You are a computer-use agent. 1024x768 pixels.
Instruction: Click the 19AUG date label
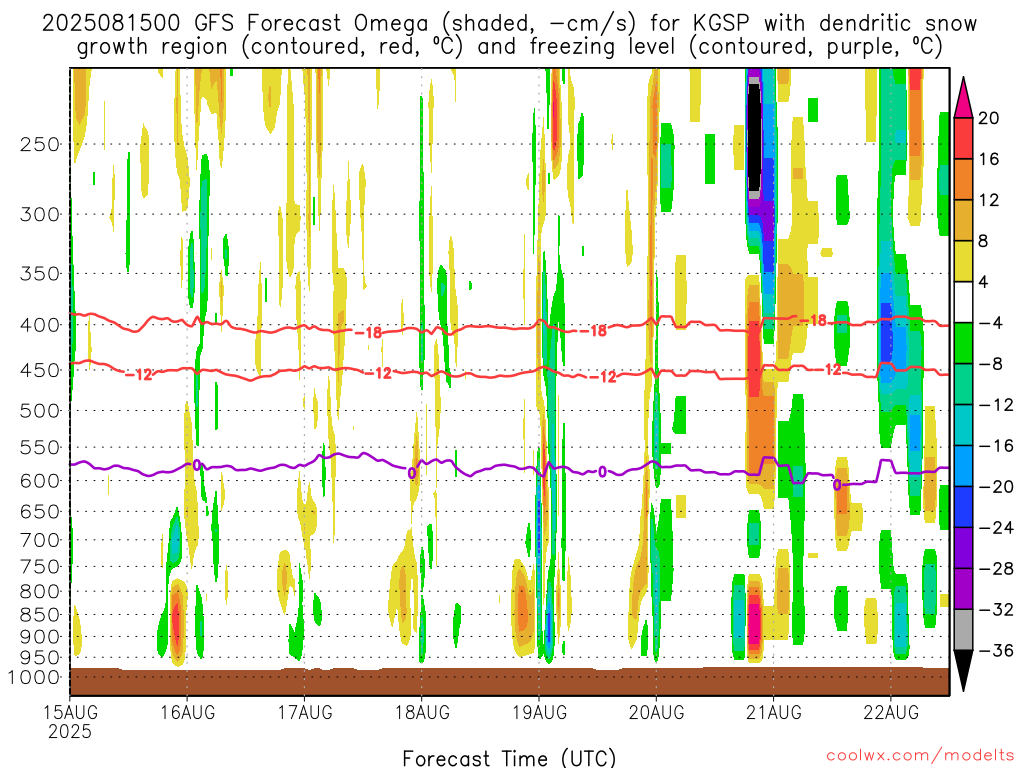pyautogui.click(x=539, y=712)
